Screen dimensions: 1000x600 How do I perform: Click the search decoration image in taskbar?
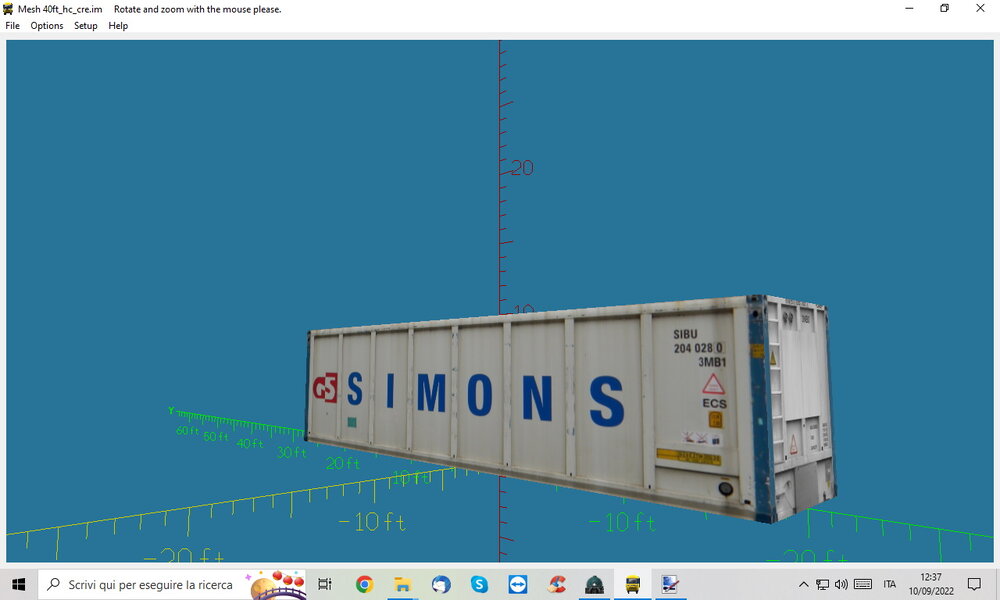(277, 585)
